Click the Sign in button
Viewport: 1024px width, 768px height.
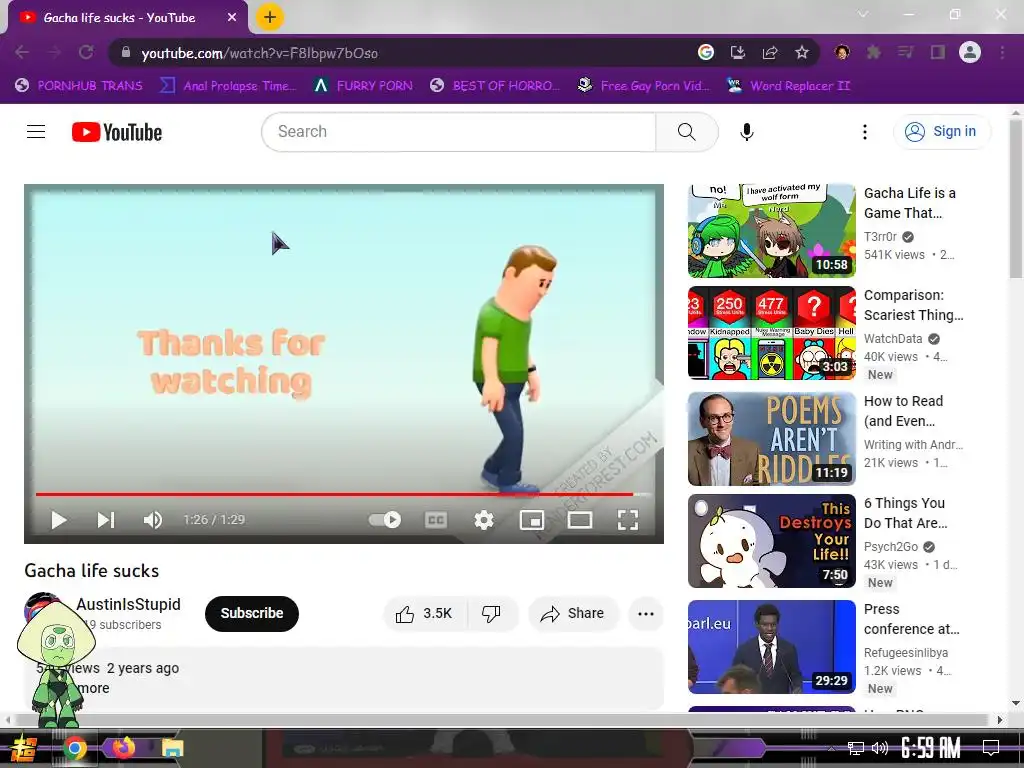click(941, 132)
